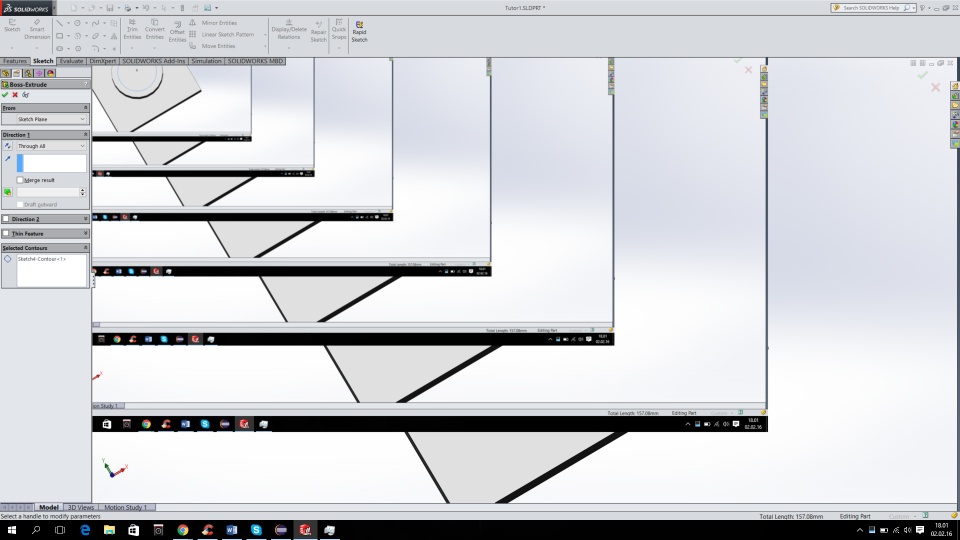The height and width of the screenshot is (540, 960).
Task: Expand the Direction 2 section chevron
Action: [85, 219]
